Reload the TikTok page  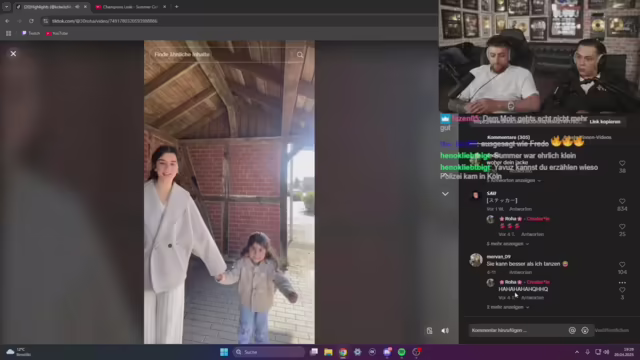[31, 21]
